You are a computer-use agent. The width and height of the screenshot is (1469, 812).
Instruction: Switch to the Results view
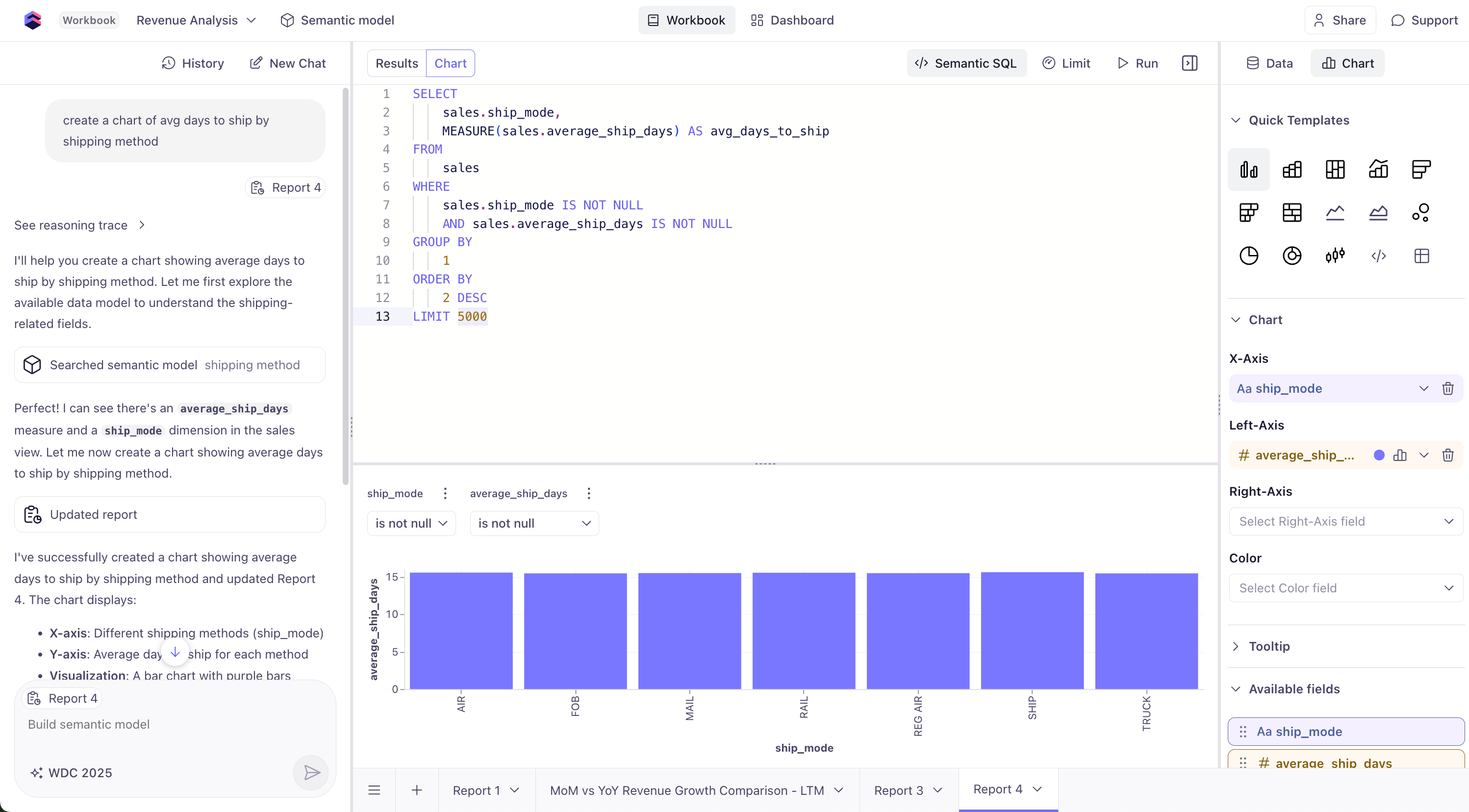click(x=396, y=63)
